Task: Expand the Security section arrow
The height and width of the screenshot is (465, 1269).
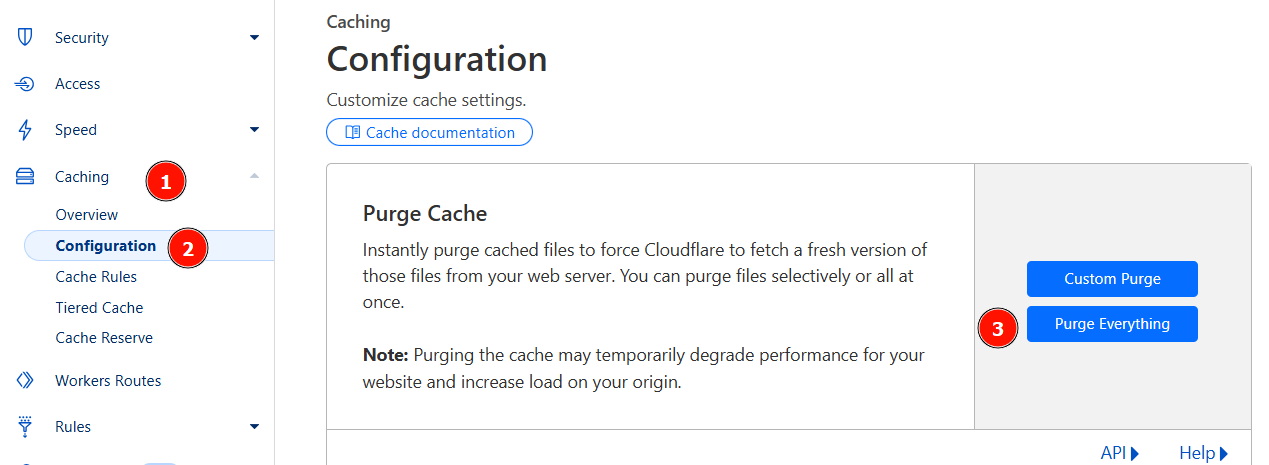Action: pyautogui.click(x=254, y=38)
